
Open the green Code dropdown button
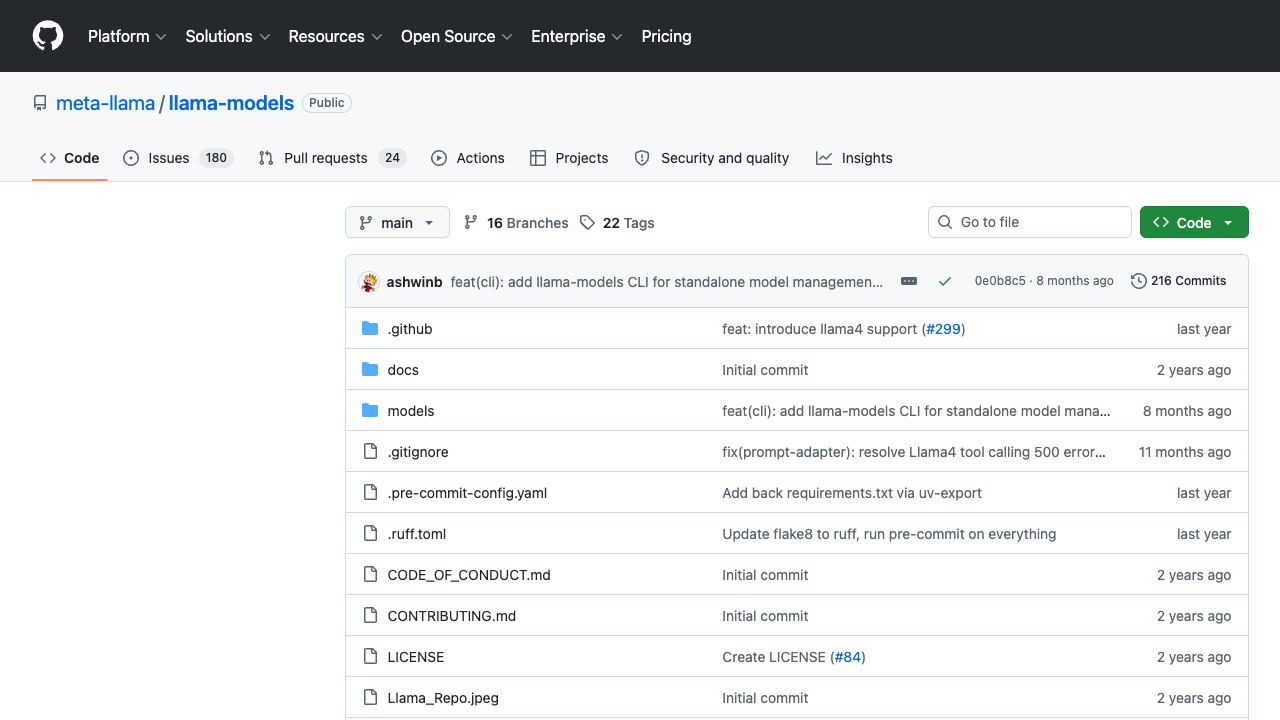tap(1194, 223)
